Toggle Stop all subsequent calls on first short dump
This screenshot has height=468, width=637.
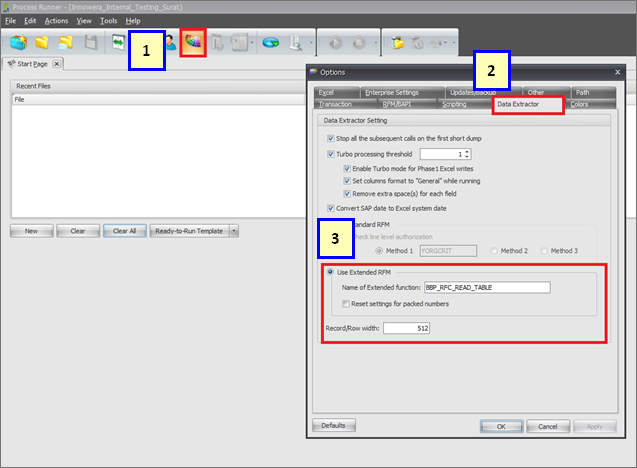[x=331, y=137]
